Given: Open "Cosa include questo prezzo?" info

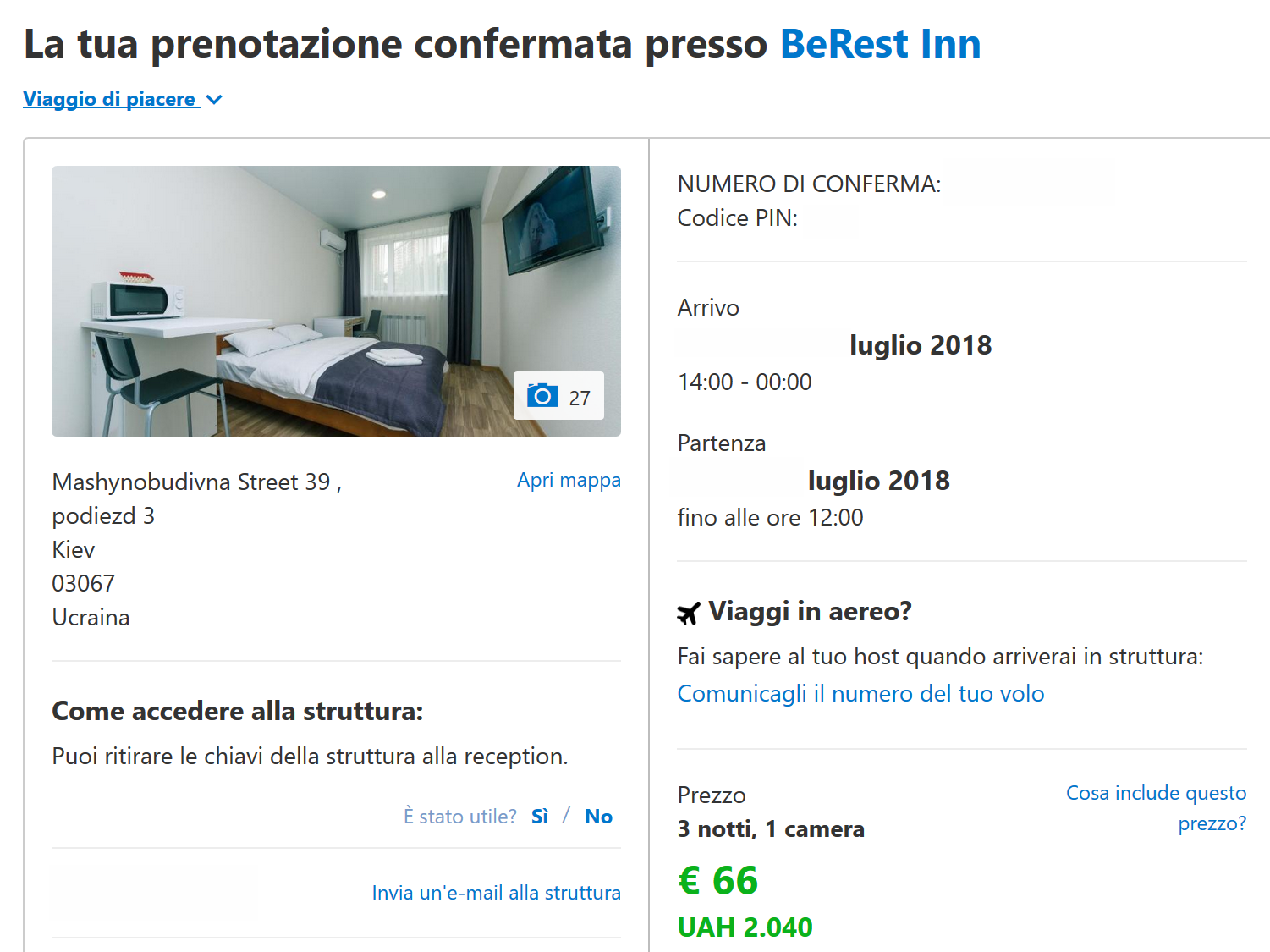Looking at the screenshot, I should [1156, 807].
